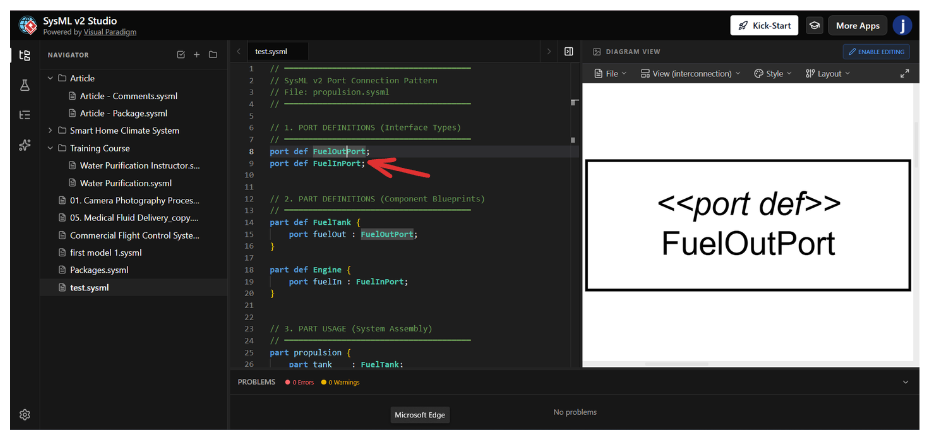Open 01. Camera Photography Process file

pyautogui.click(x=134, y=201)
